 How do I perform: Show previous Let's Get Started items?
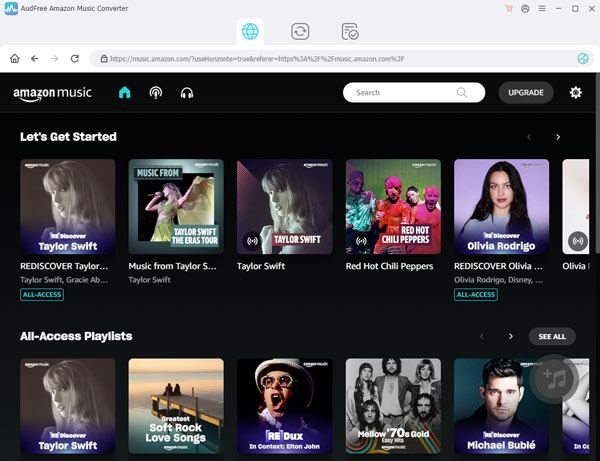tap(529, 137)
